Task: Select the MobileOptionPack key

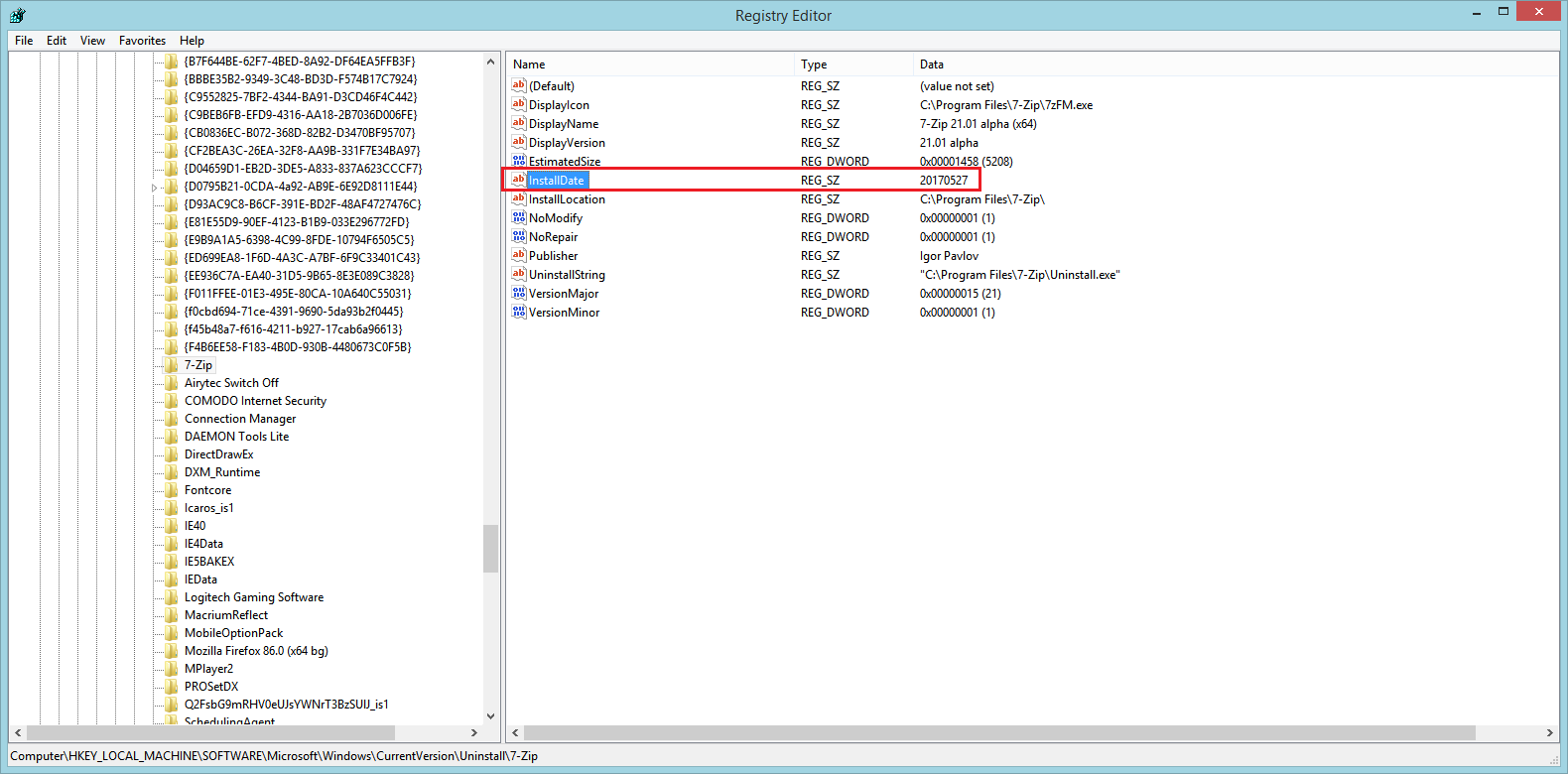Action: coord(234,633)
